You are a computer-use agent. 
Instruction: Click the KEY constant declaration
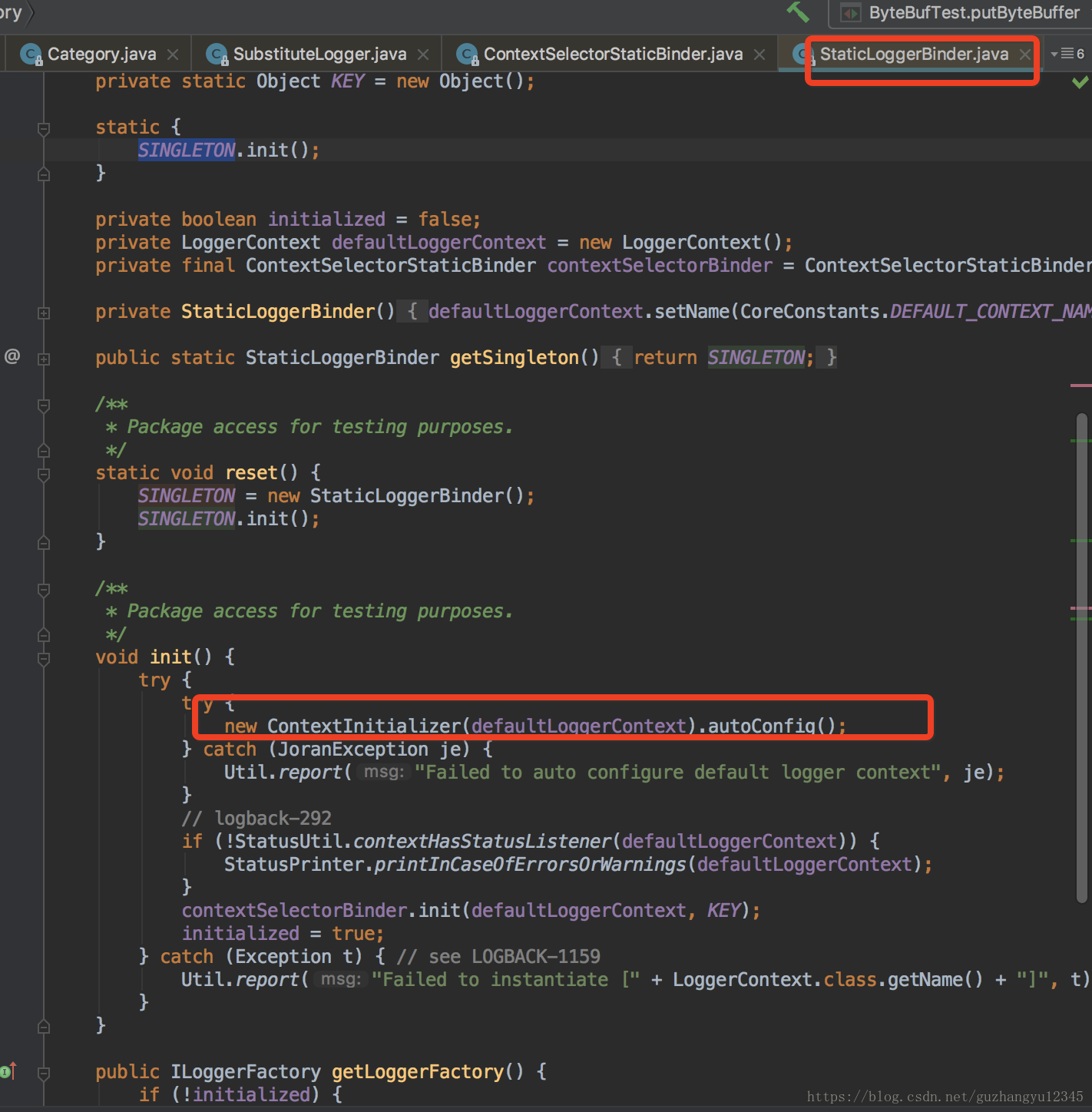tap(347, 81)
